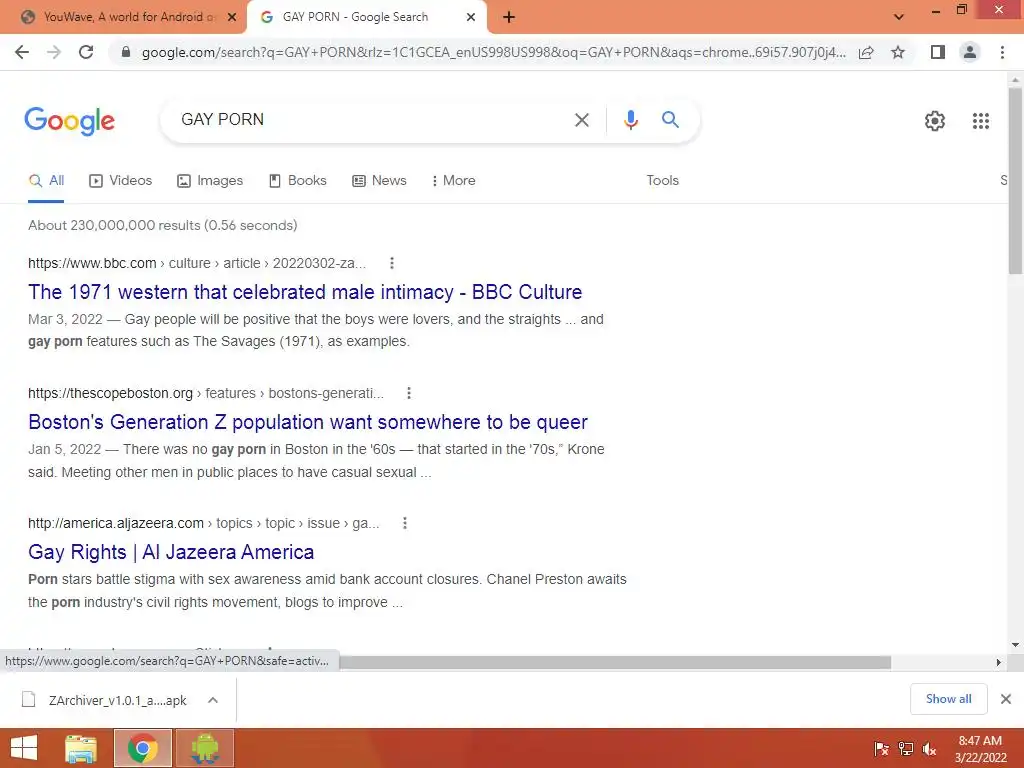Expand the tab search dropdown arrow
Viewport: 1024px width, 768px height.
(899, 17)
